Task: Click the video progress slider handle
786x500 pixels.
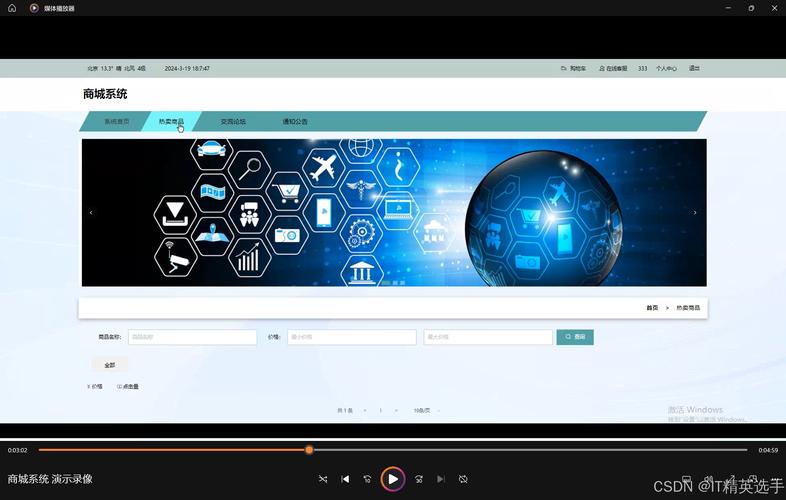Action: pyautogui.click(x=309, y=450)
